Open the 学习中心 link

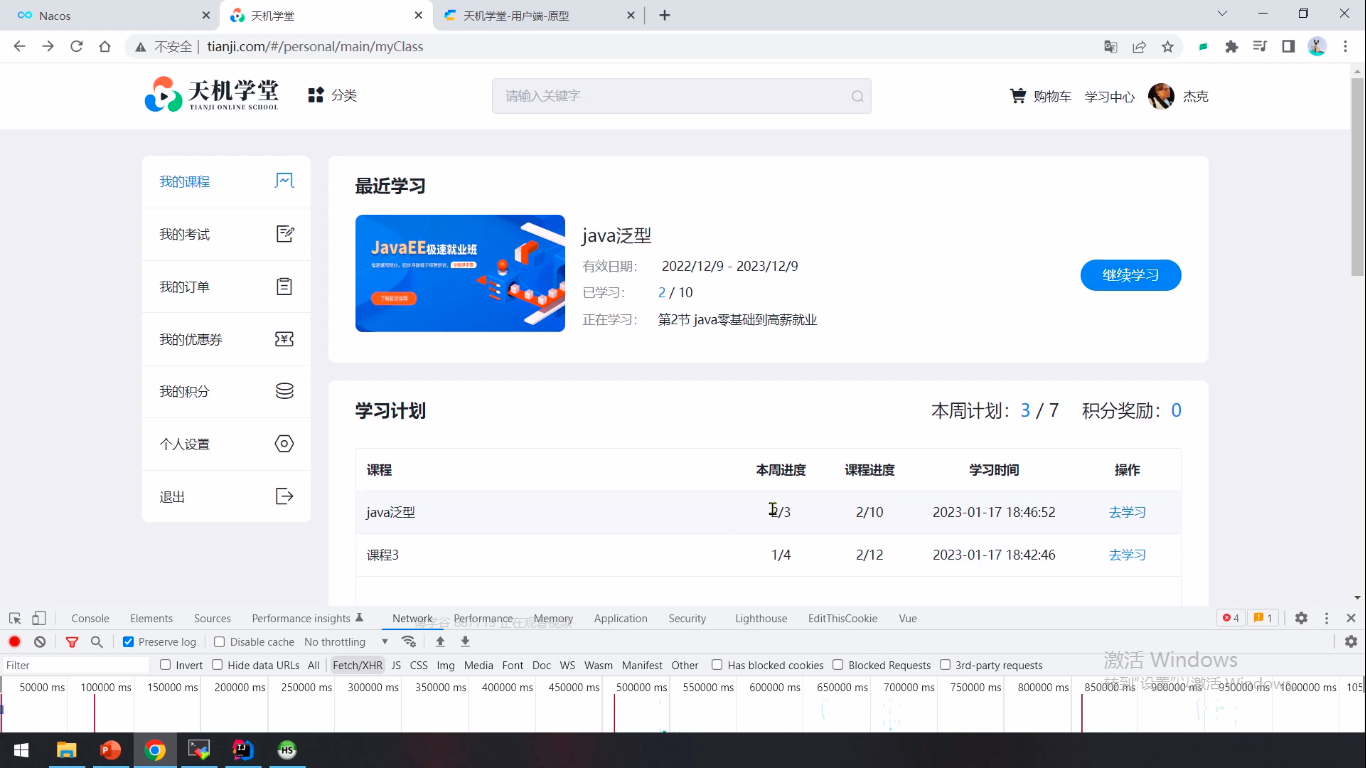1110,97
